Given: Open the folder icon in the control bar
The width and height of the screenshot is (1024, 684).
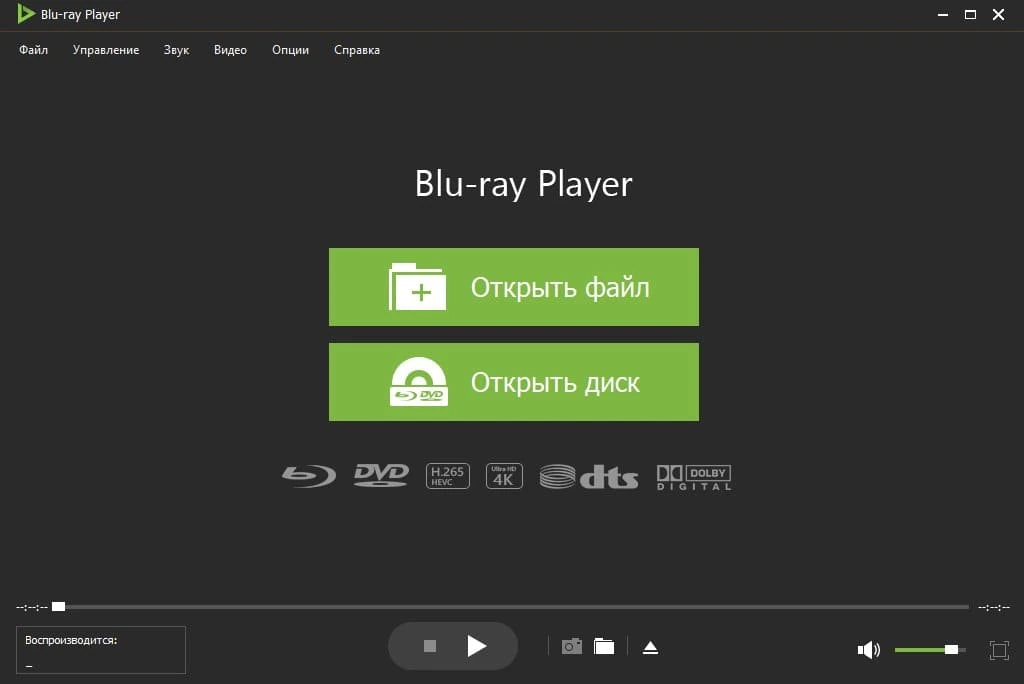Looking at the screenshot, I should (x=604, y=647).
